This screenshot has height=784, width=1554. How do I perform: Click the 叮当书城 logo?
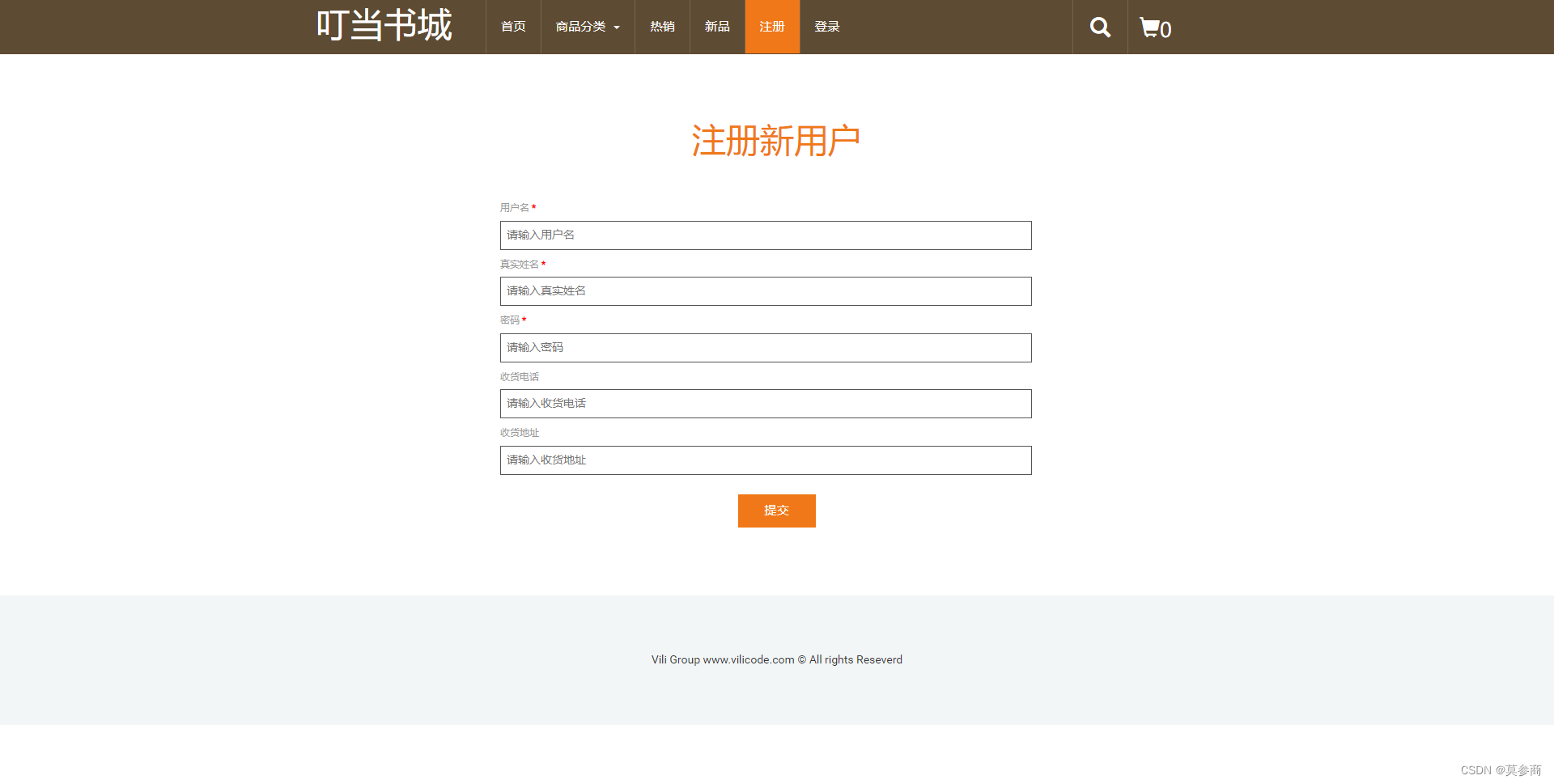[384, 25]
